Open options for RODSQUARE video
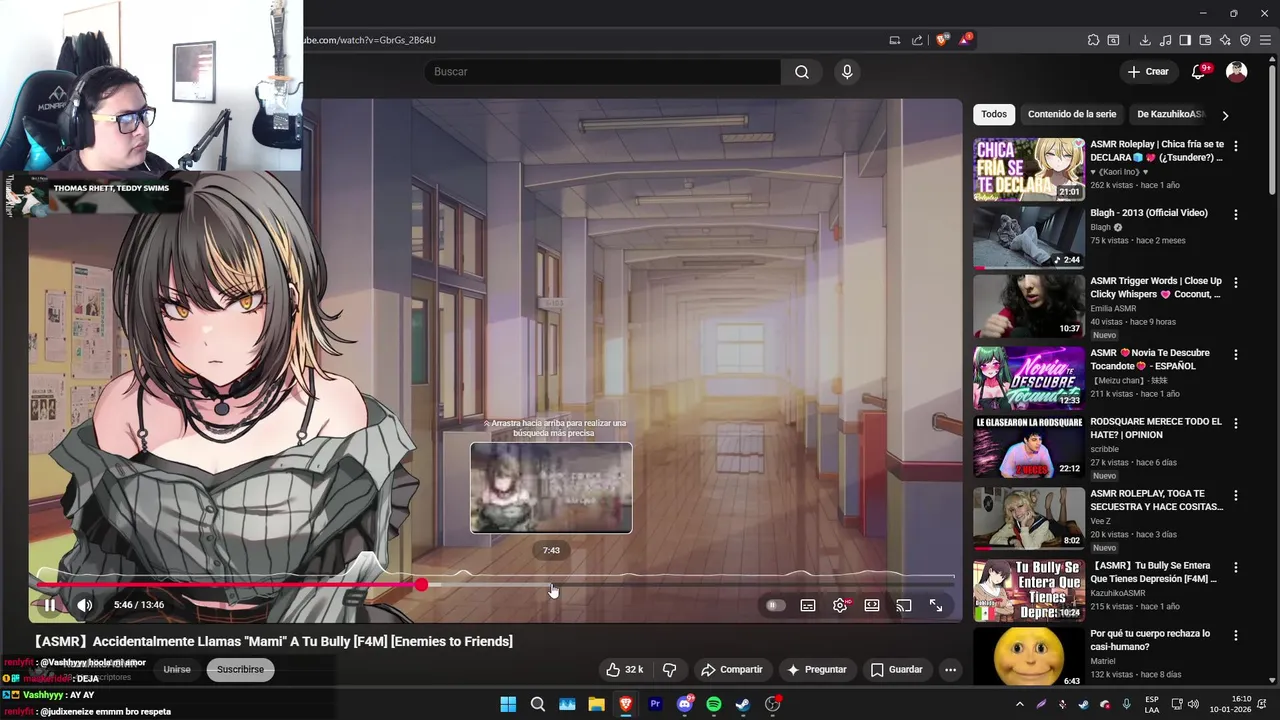This screenshot has width=1280, height=720. pos(1236,423)
